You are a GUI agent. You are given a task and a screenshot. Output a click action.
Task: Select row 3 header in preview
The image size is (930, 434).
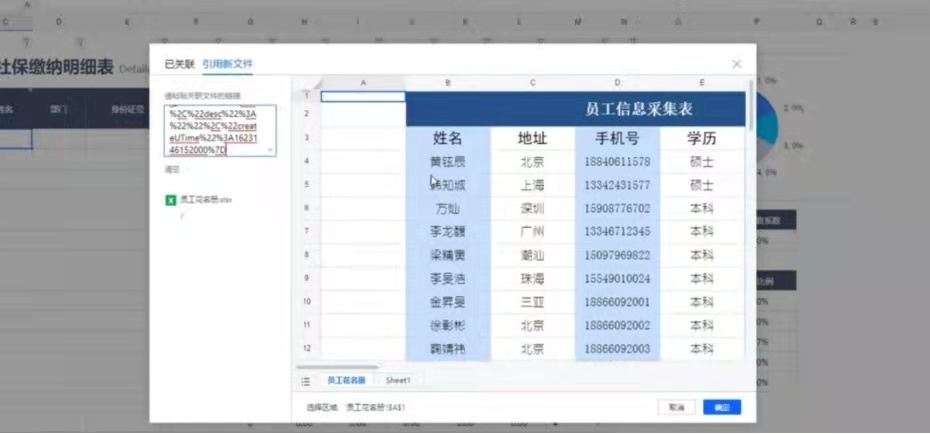pos(307,138)
